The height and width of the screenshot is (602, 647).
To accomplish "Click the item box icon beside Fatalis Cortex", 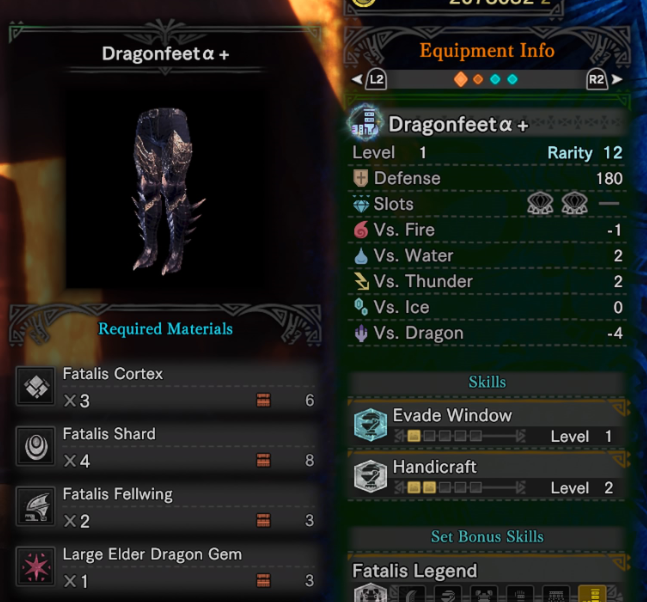I will (x=263, y=400).
